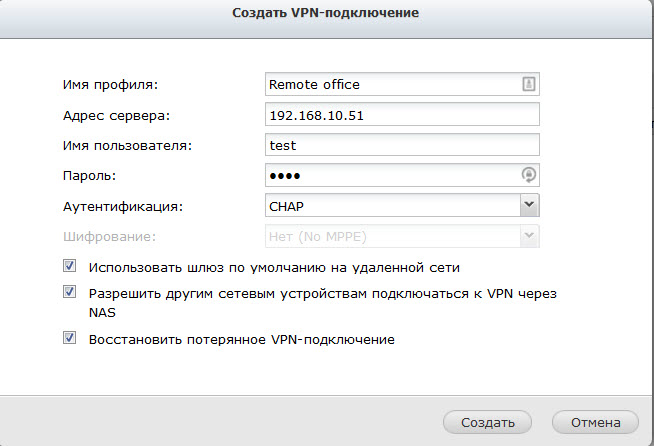This screenshot has height=446, width=654.
Task: Click the Нет (No MPPE) encryption box
Action: 402,236
